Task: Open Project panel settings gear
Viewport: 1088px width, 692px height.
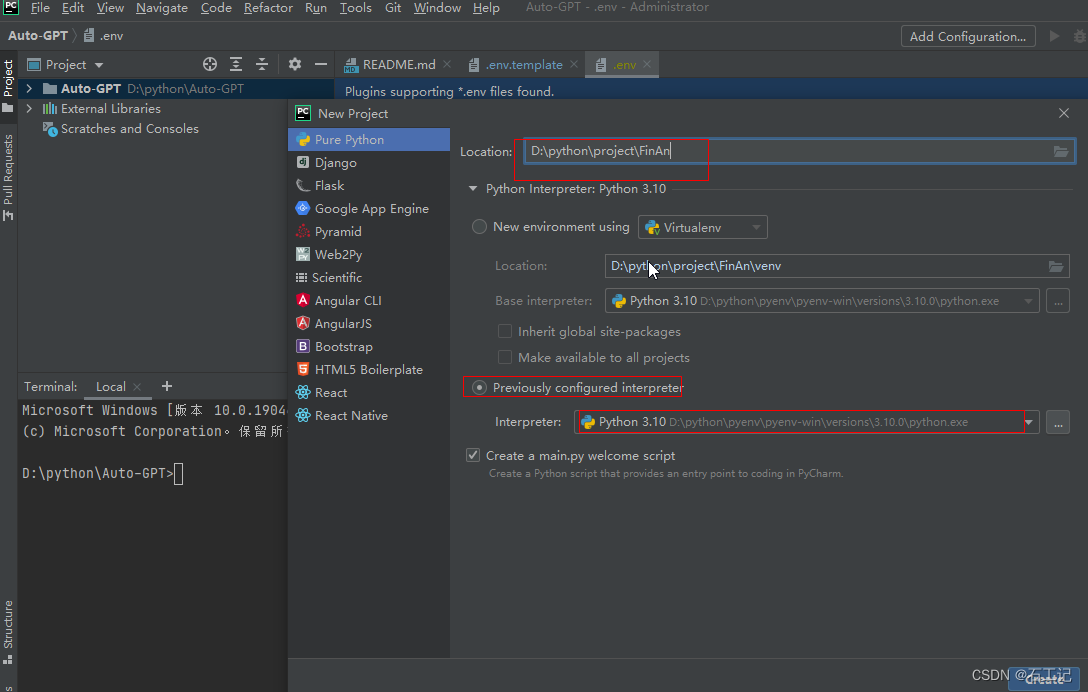Action: click(295, 65)
